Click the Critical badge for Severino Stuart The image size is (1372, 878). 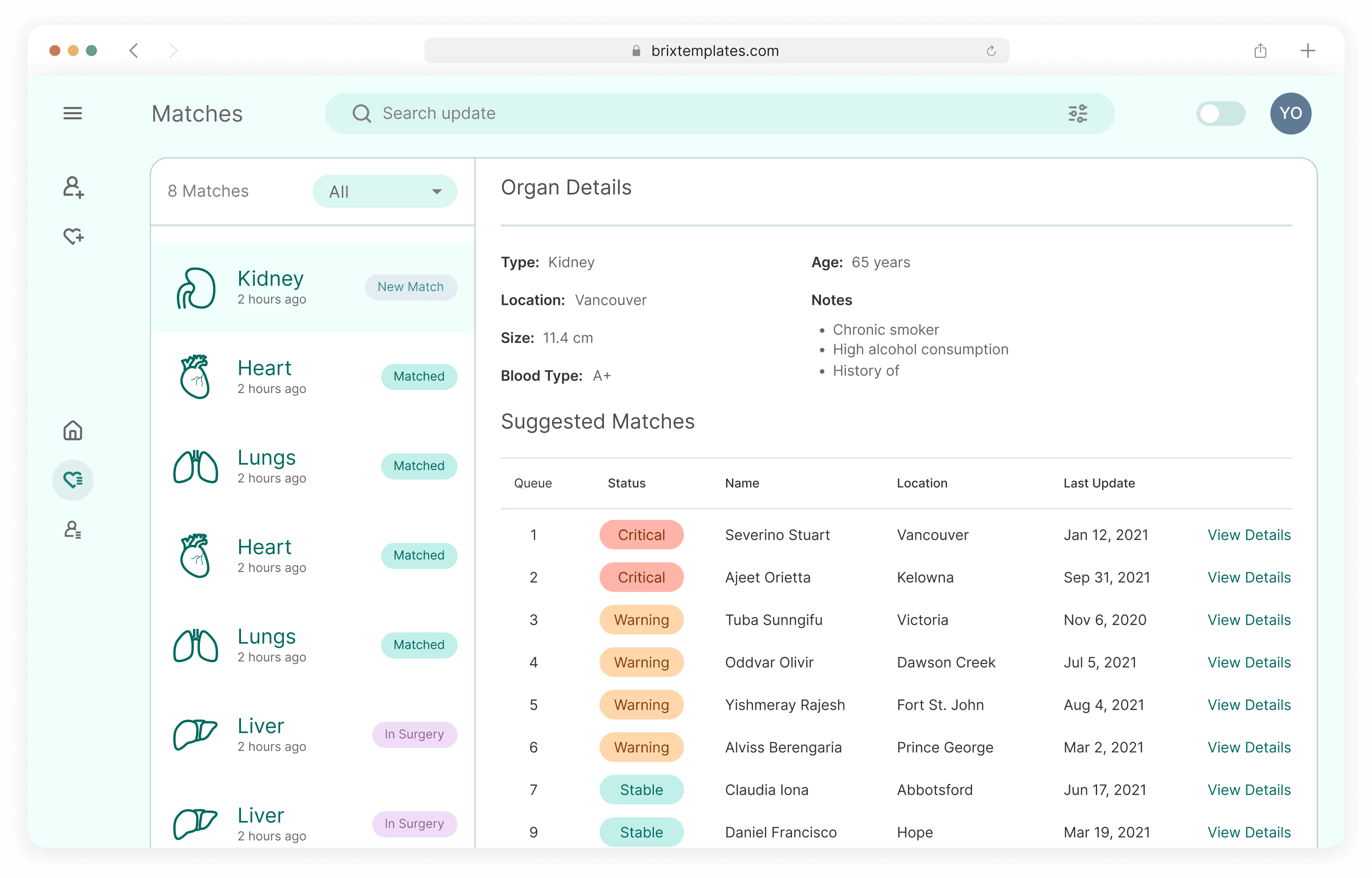click(641, 535)
